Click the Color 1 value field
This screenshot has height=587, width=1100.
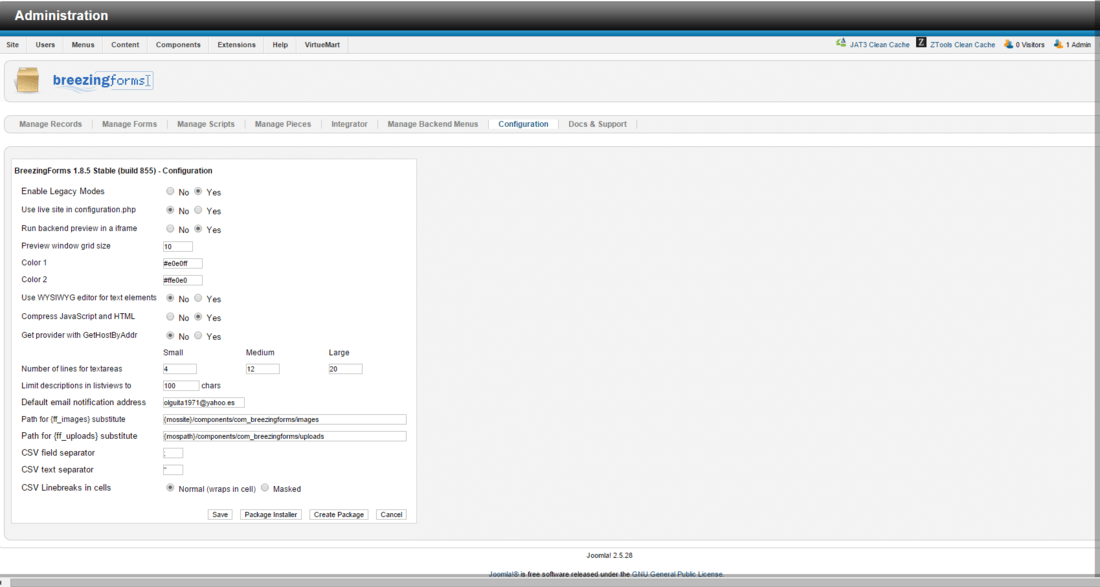[182, 264]
